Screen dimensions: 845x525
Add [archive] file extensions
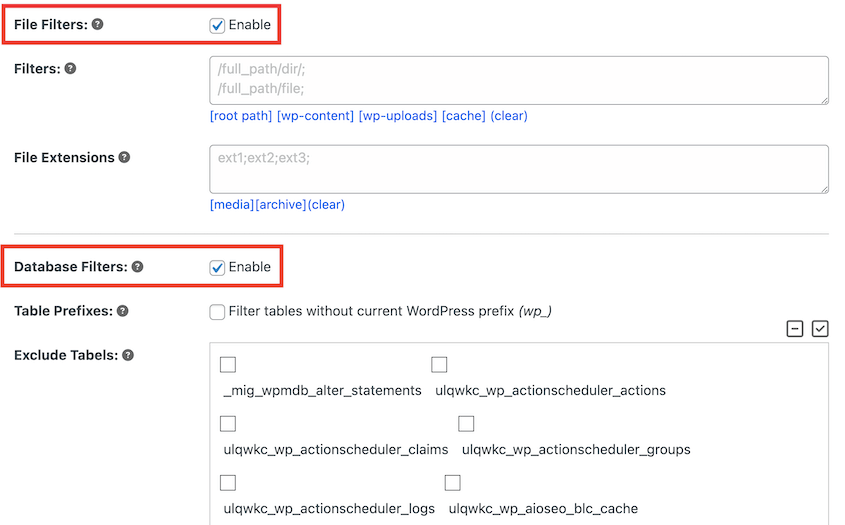[x=281, y=205]
